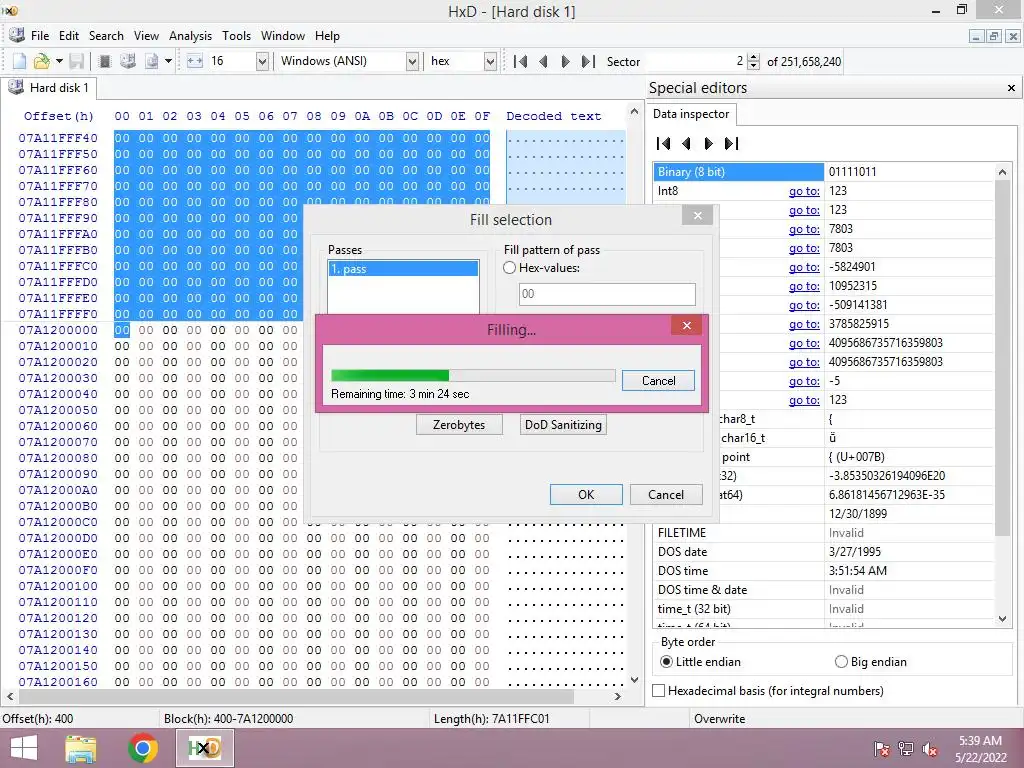
Task: Select Little endian byte order
Action: pyautogui.click(x=666, y=662)
